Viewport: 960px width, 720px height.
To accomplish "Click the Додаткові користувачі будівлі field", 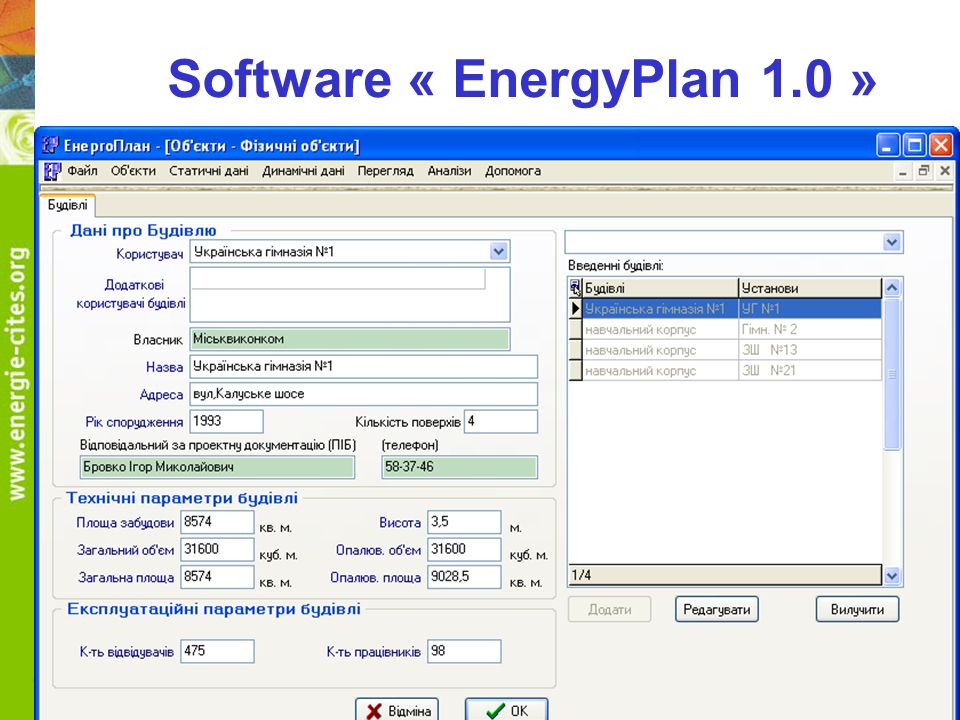I will coord(350,294).
